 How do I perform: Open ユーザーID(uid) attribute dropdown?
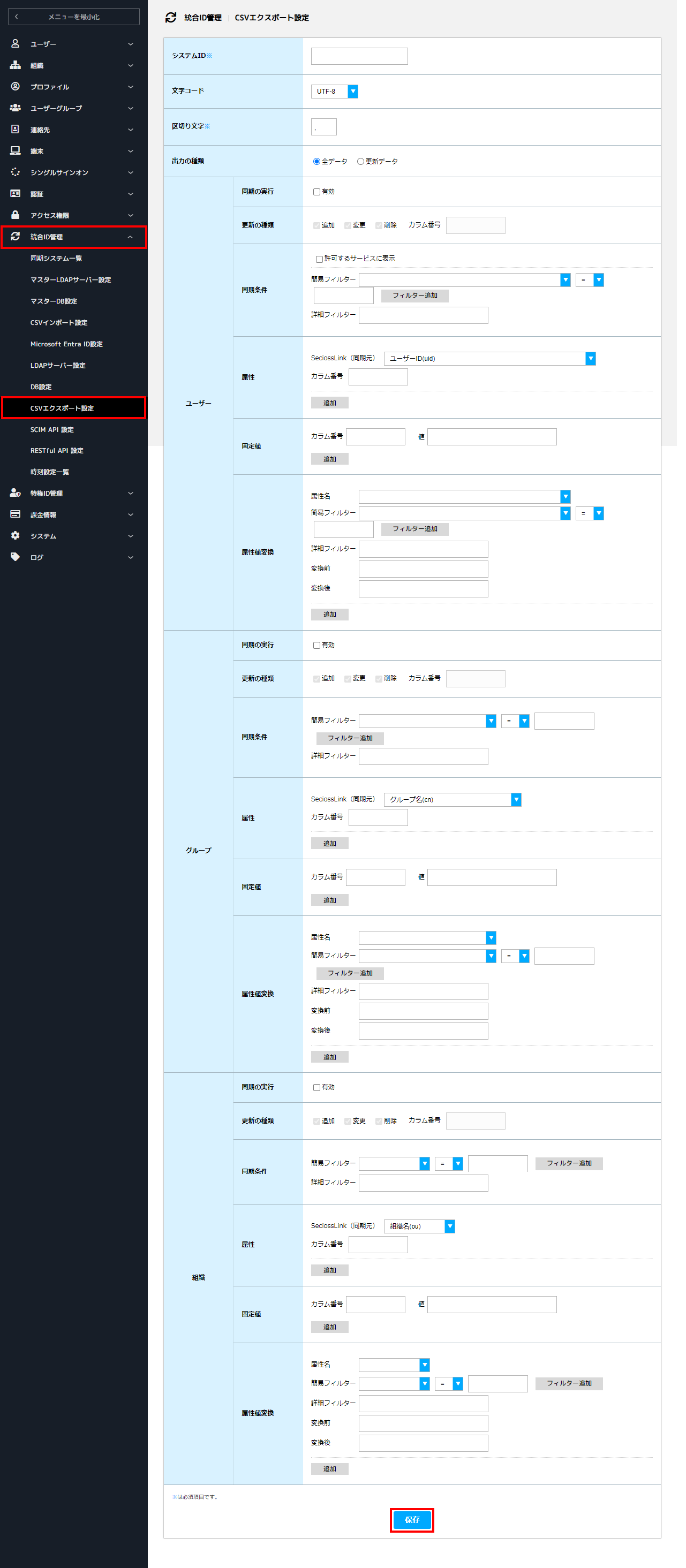click(x=489, y=359)
